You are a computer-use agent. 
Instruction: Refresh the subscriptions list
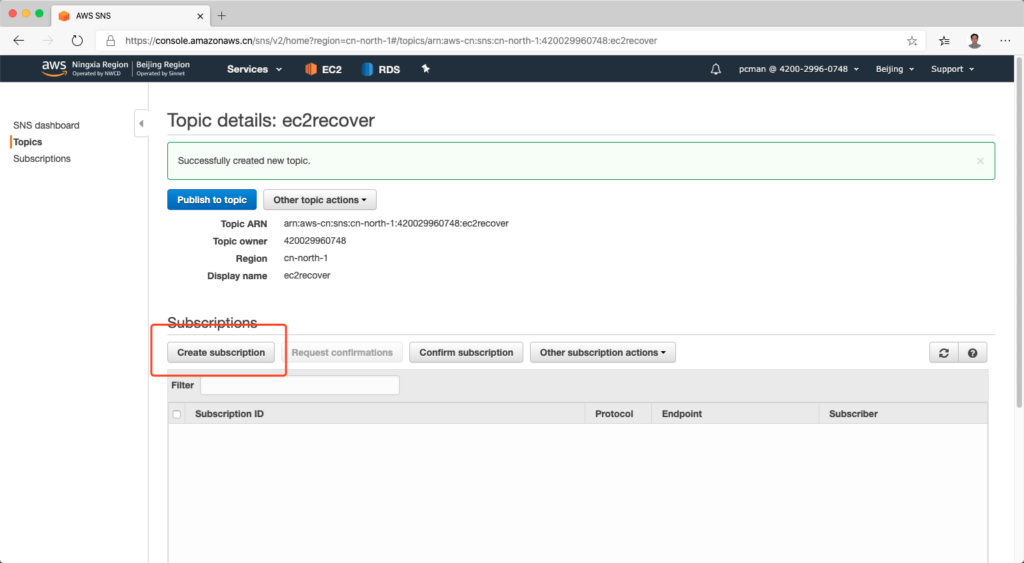click(943, 353)
